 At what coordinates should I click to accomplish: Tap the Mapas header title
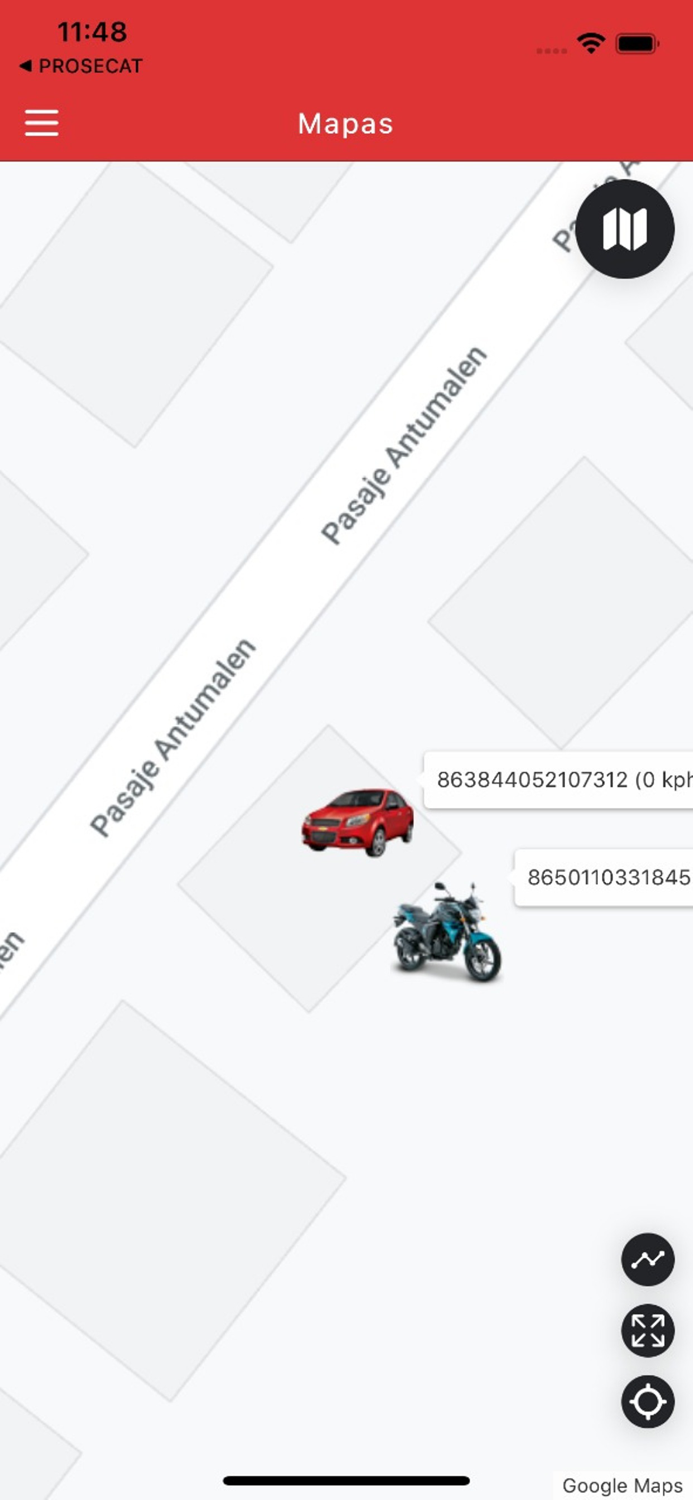(x=346, y=123)
